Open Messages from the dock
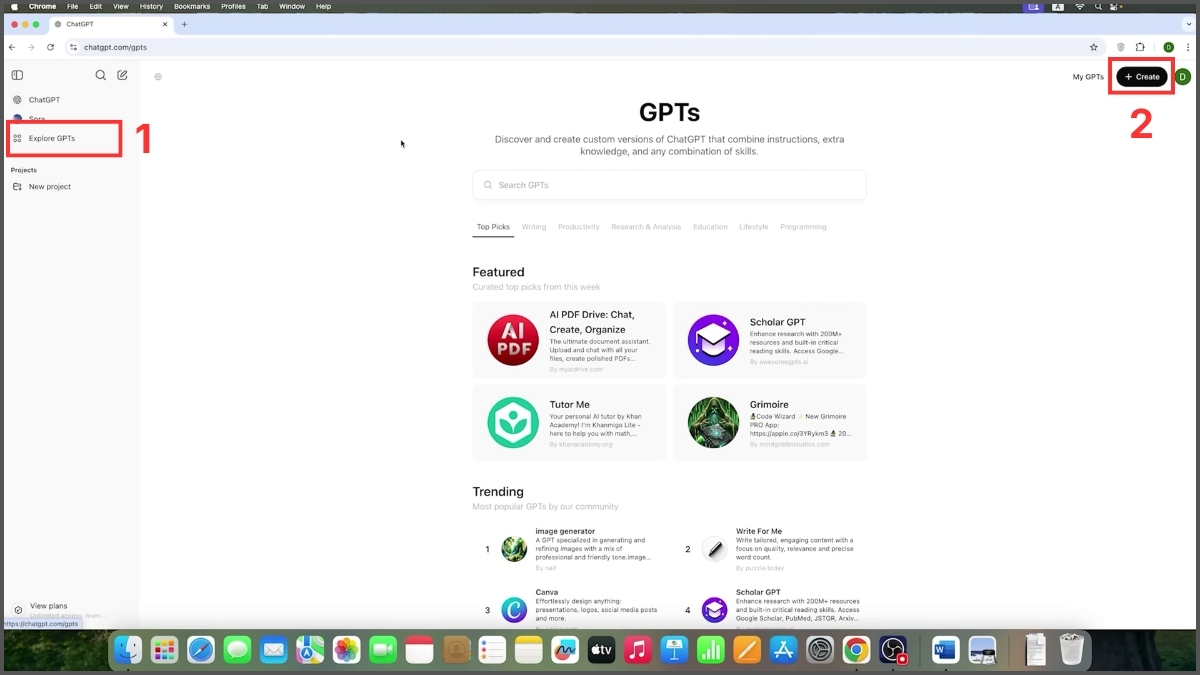The height and width of the screenshot is (675, 1200). pos(237,650)
